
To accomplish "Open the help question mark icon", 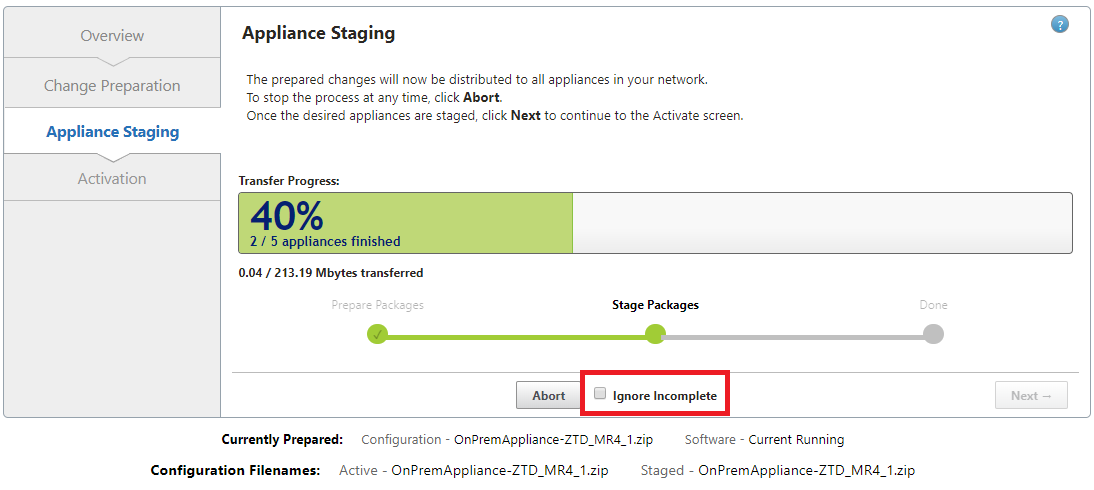I will click(x=1059, y=25).
